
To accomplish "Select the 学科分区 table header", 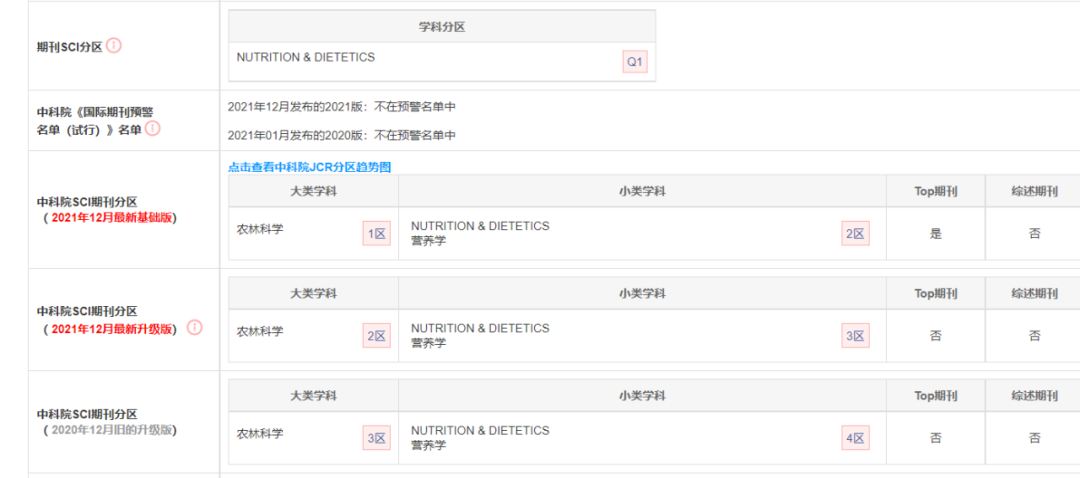I will click(442, 27).
